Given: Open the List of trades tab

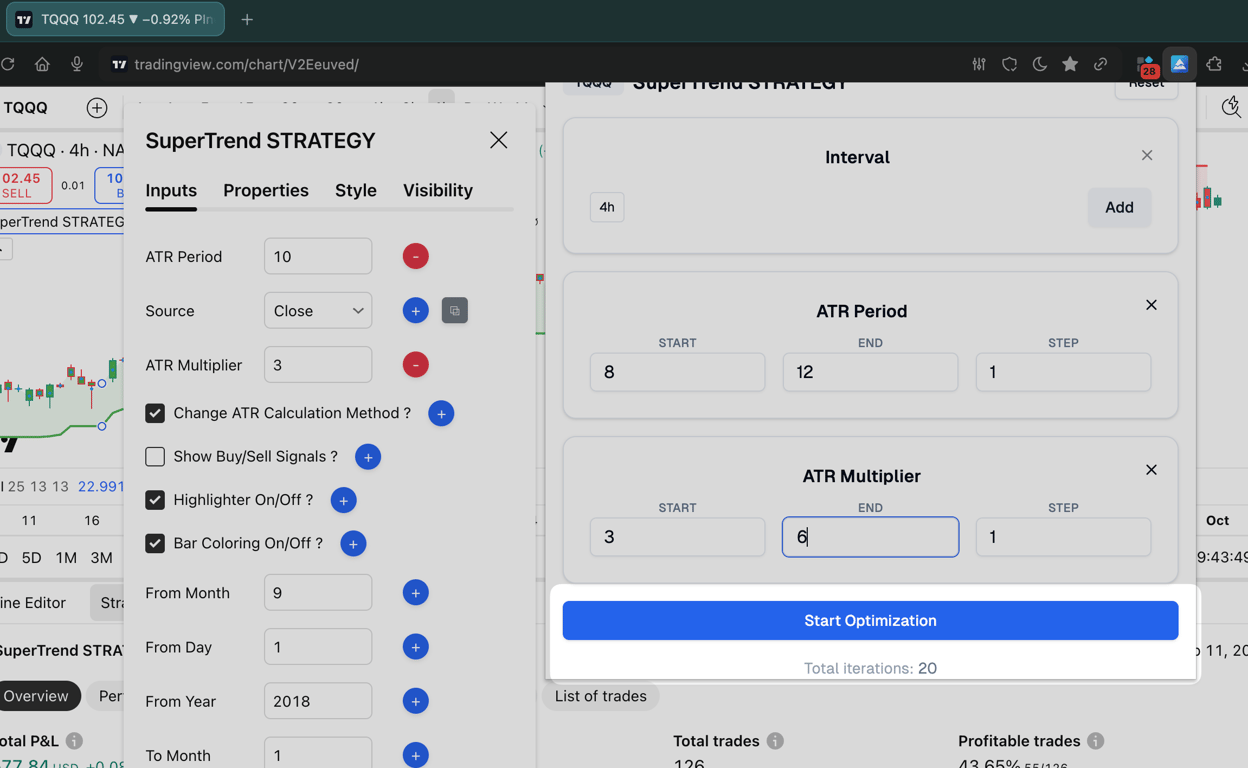Looking at the screenshot, I should (x=600, y=696).
